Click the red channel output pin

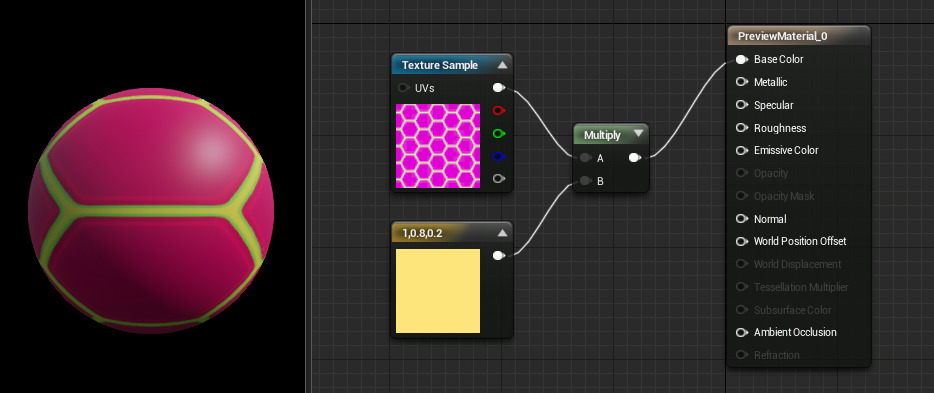pos(499,111)
